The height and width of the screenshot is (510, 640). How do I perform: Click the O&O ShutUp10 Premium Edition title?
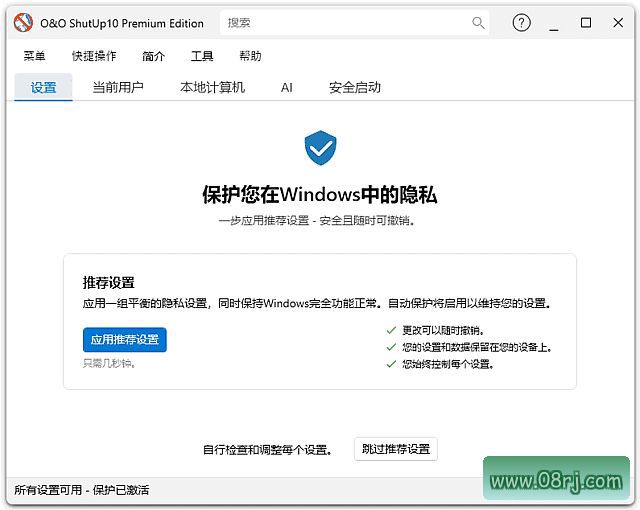[x=122, y=23]
